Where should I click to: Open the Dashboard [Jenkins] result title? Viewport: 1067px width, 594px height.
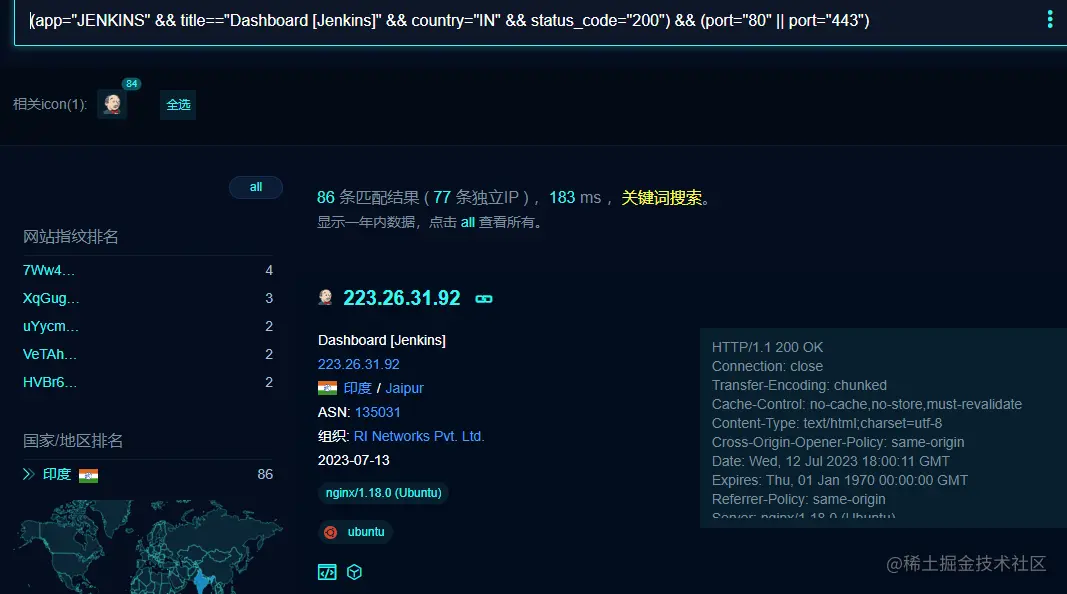coord(384,340)
